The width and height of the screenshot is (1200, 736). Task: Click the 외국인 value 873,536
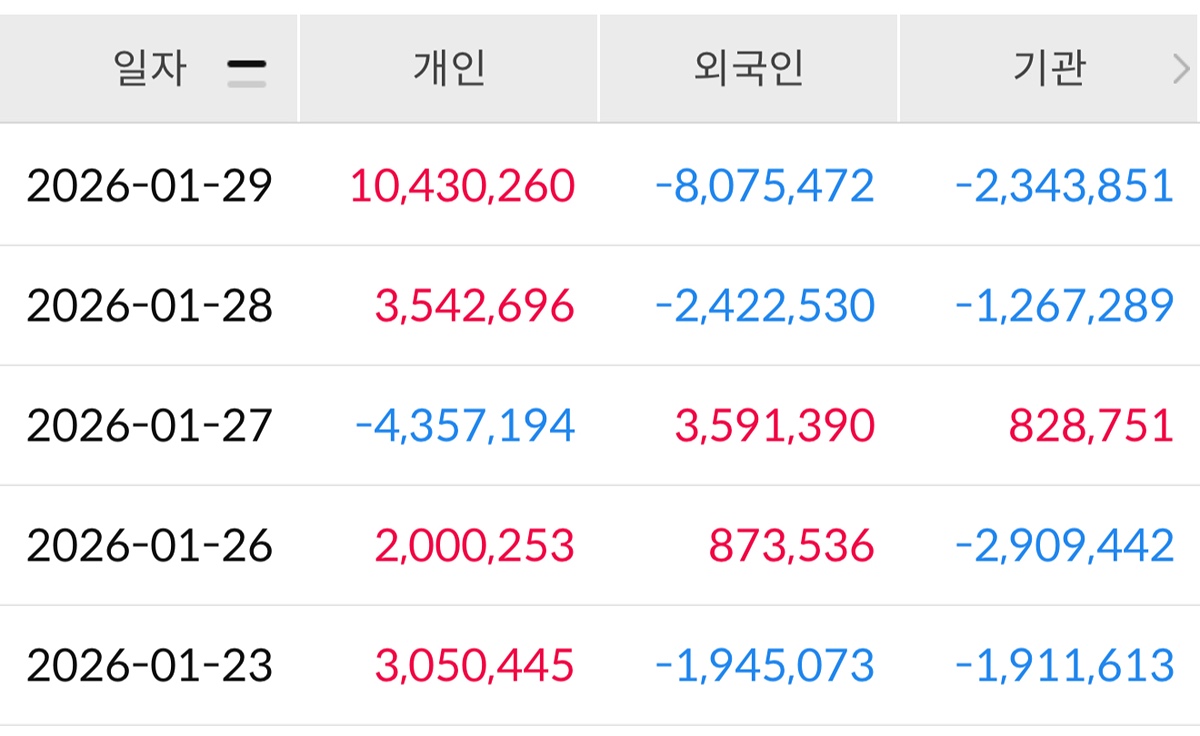pos(791,546)
